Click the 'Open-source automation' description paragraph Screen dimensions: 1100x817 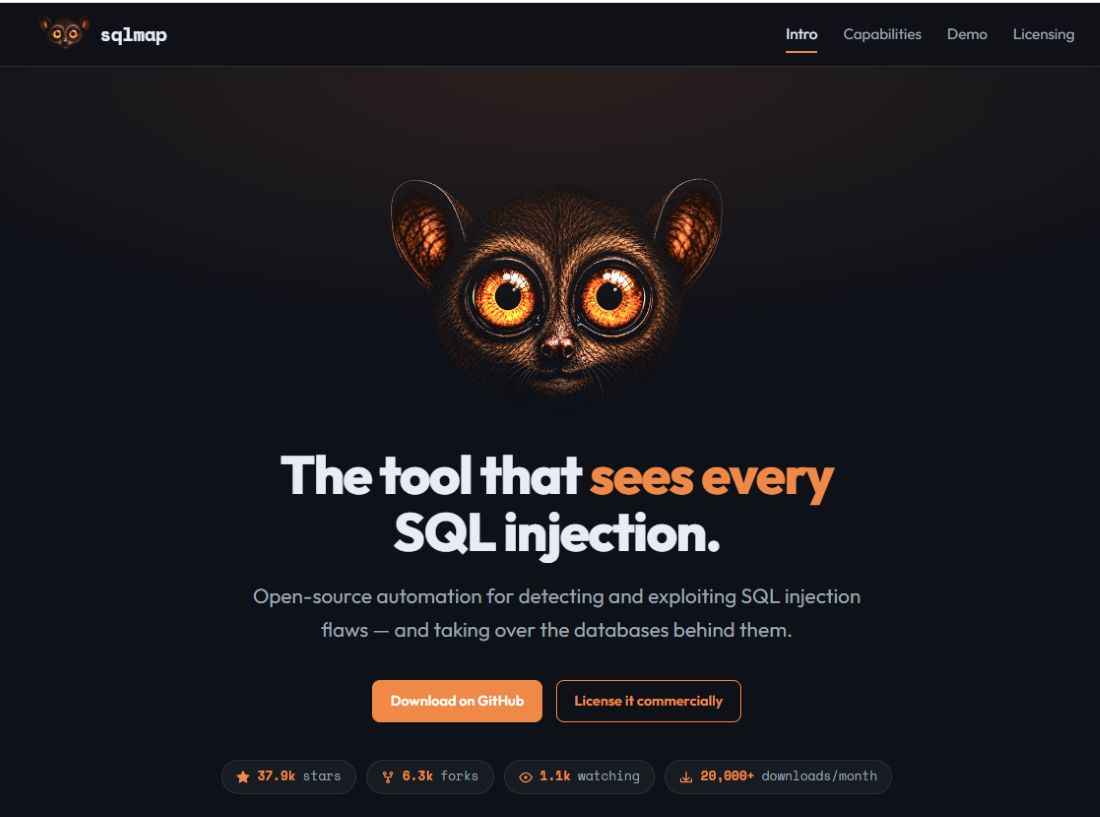[556, 613]
